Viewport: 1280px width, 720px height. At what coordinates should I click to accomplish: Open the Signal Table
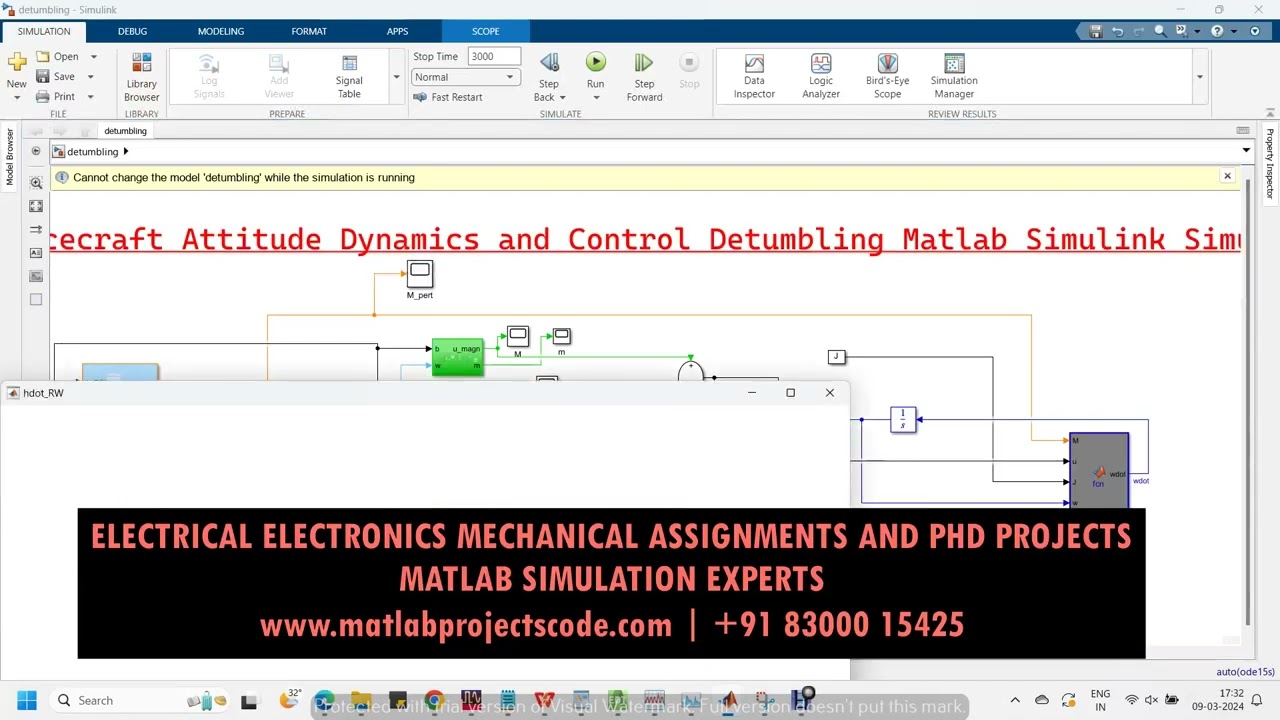tap(349, 77)
